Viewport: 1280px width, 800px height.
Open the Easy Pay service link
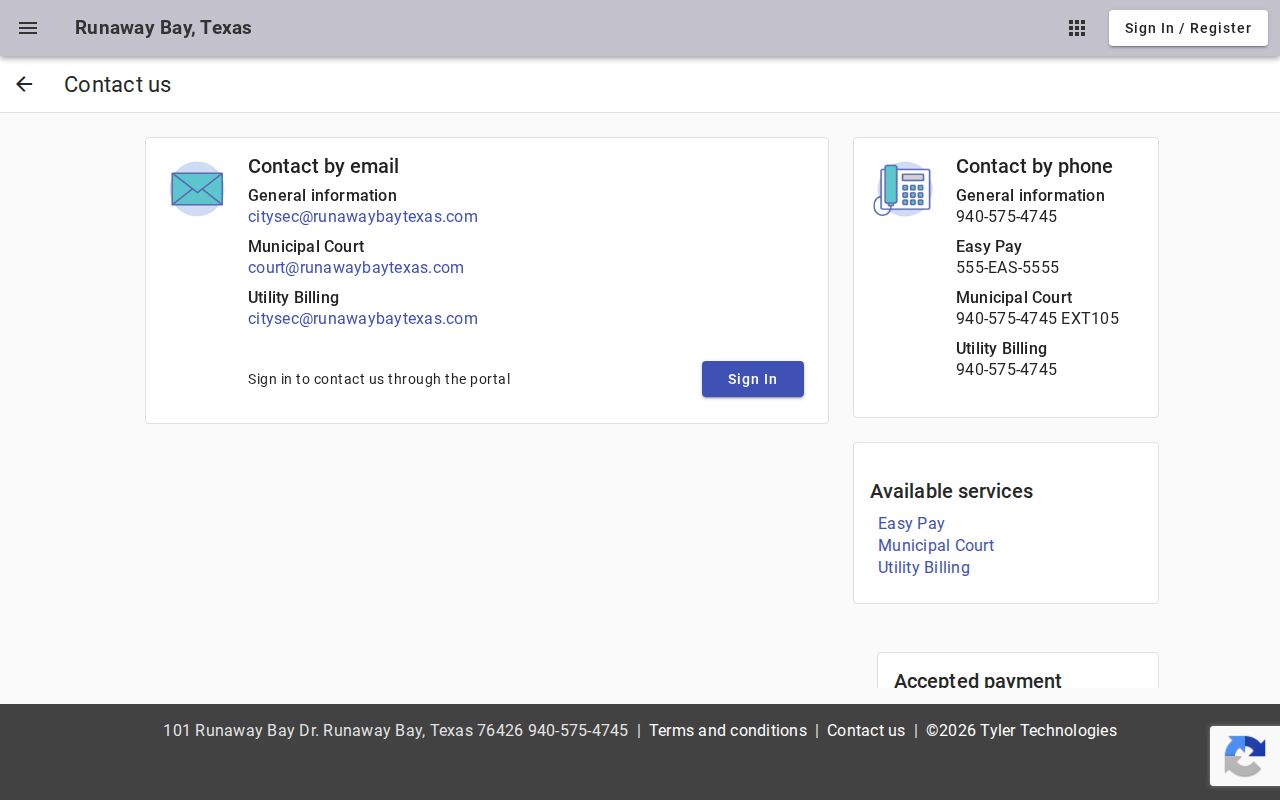(911, 523)
